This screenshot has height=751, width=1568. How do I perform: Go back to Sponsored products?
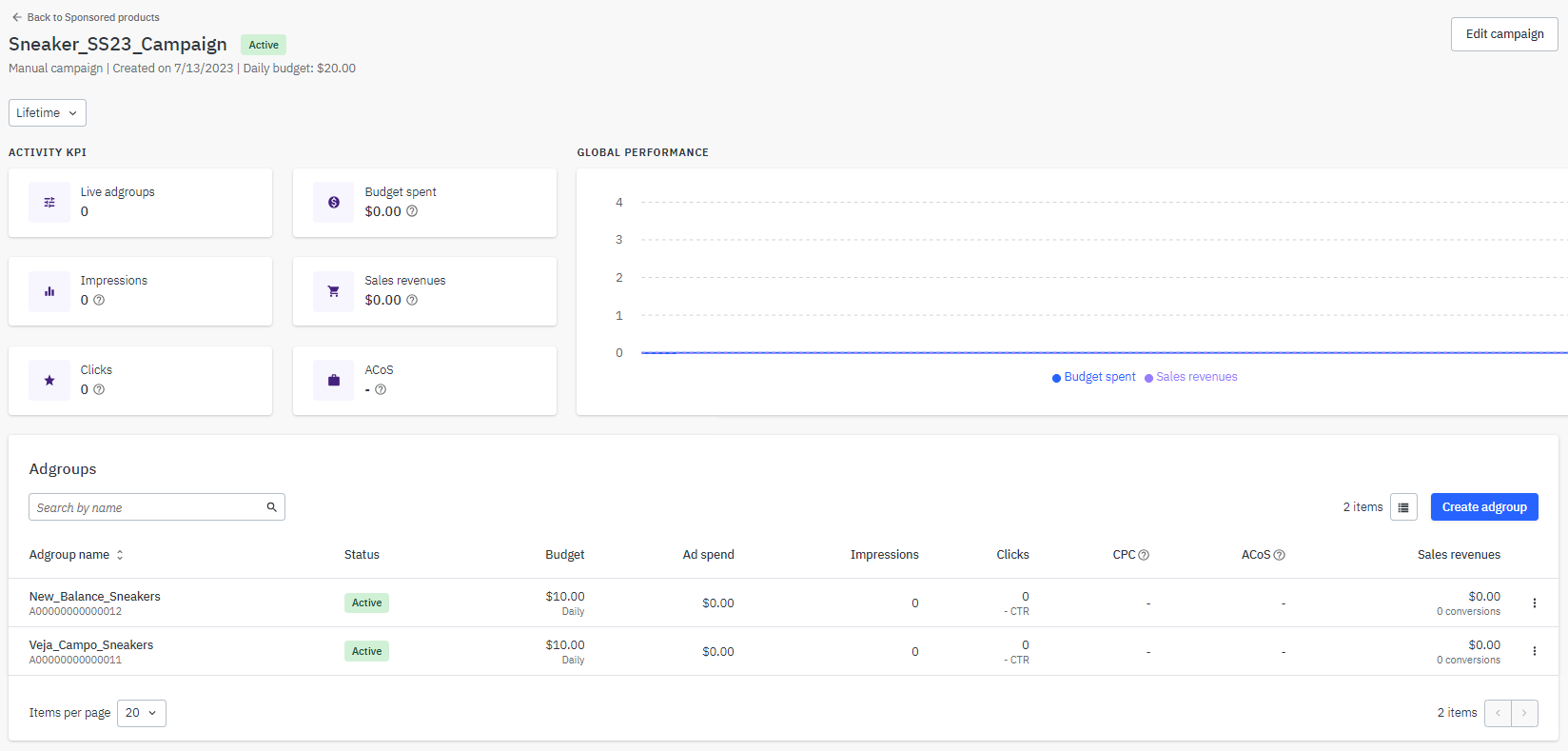point(86,17)
